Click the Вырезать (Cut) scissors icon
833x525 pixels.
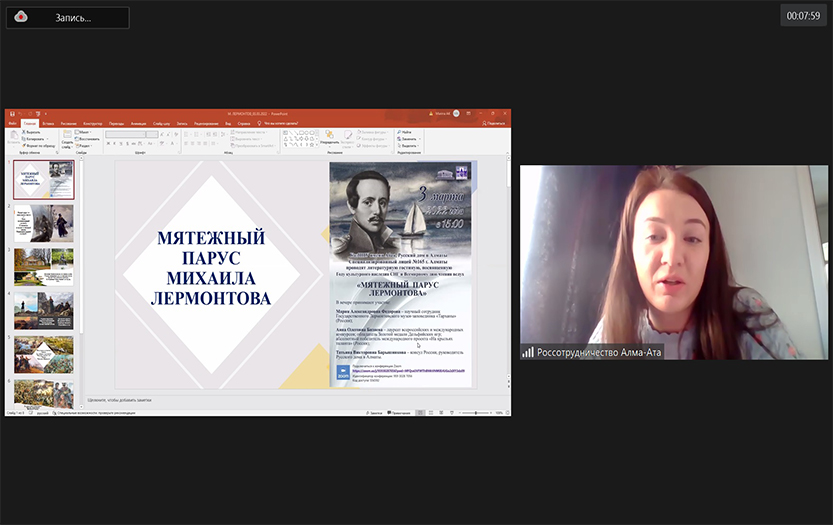coord(25,132)
